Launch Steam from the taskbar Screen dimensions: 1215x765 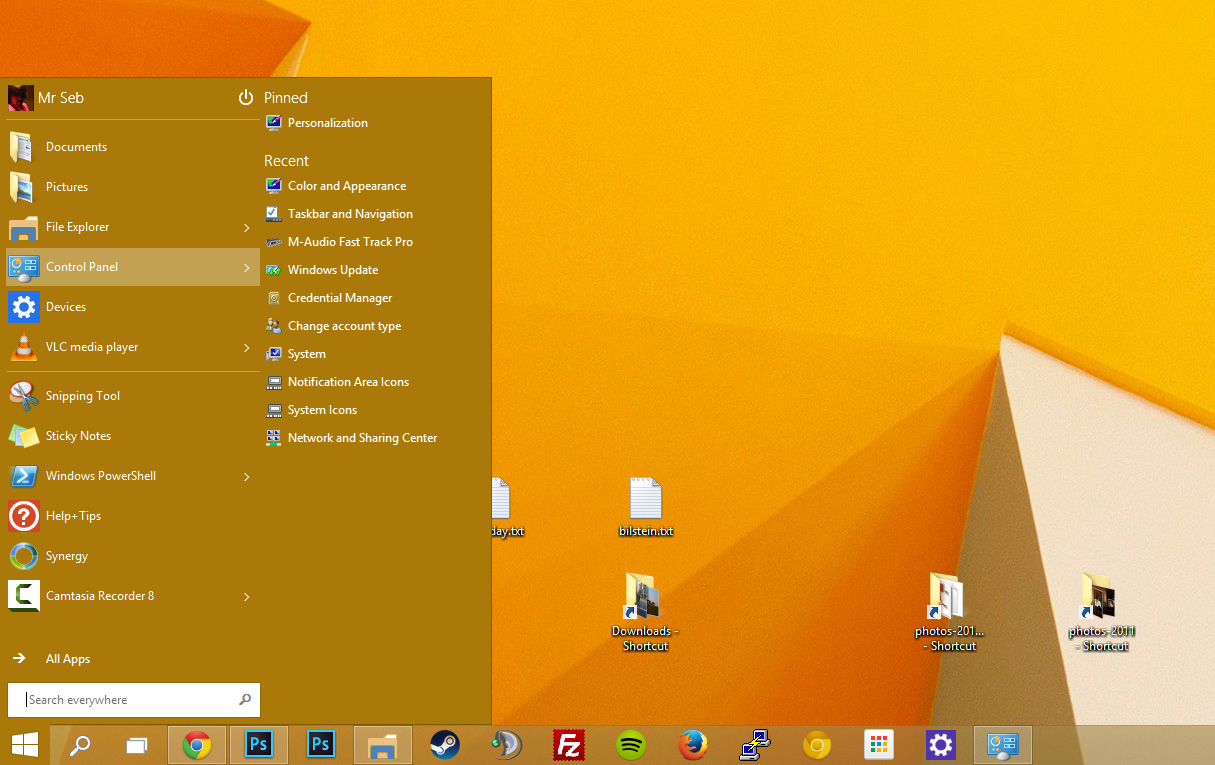point(445,745)
